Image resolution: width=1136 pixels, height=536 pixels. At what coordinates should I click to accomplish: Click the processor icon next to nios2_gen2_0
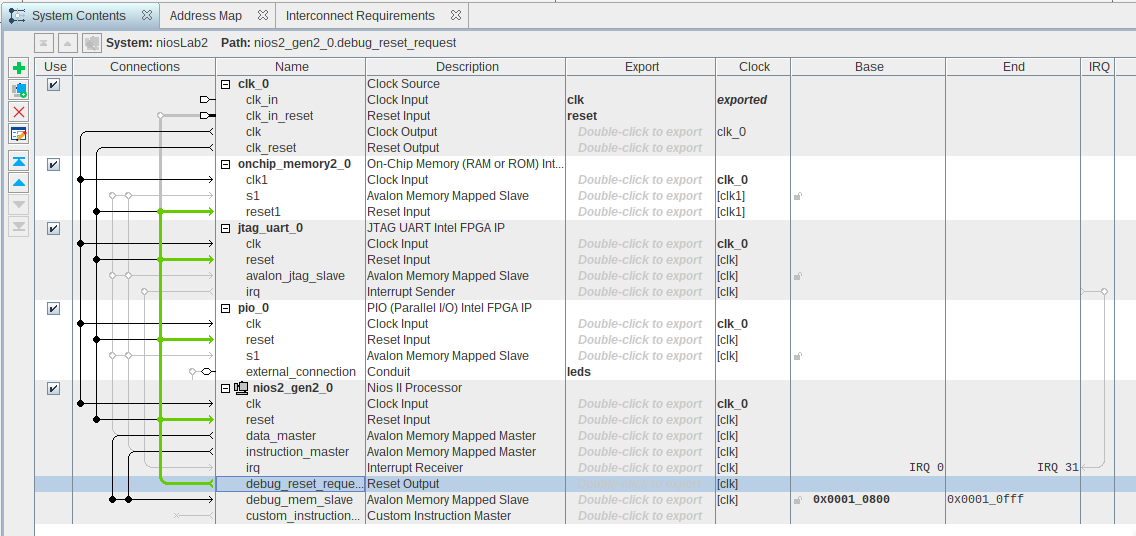pos(242,388)
